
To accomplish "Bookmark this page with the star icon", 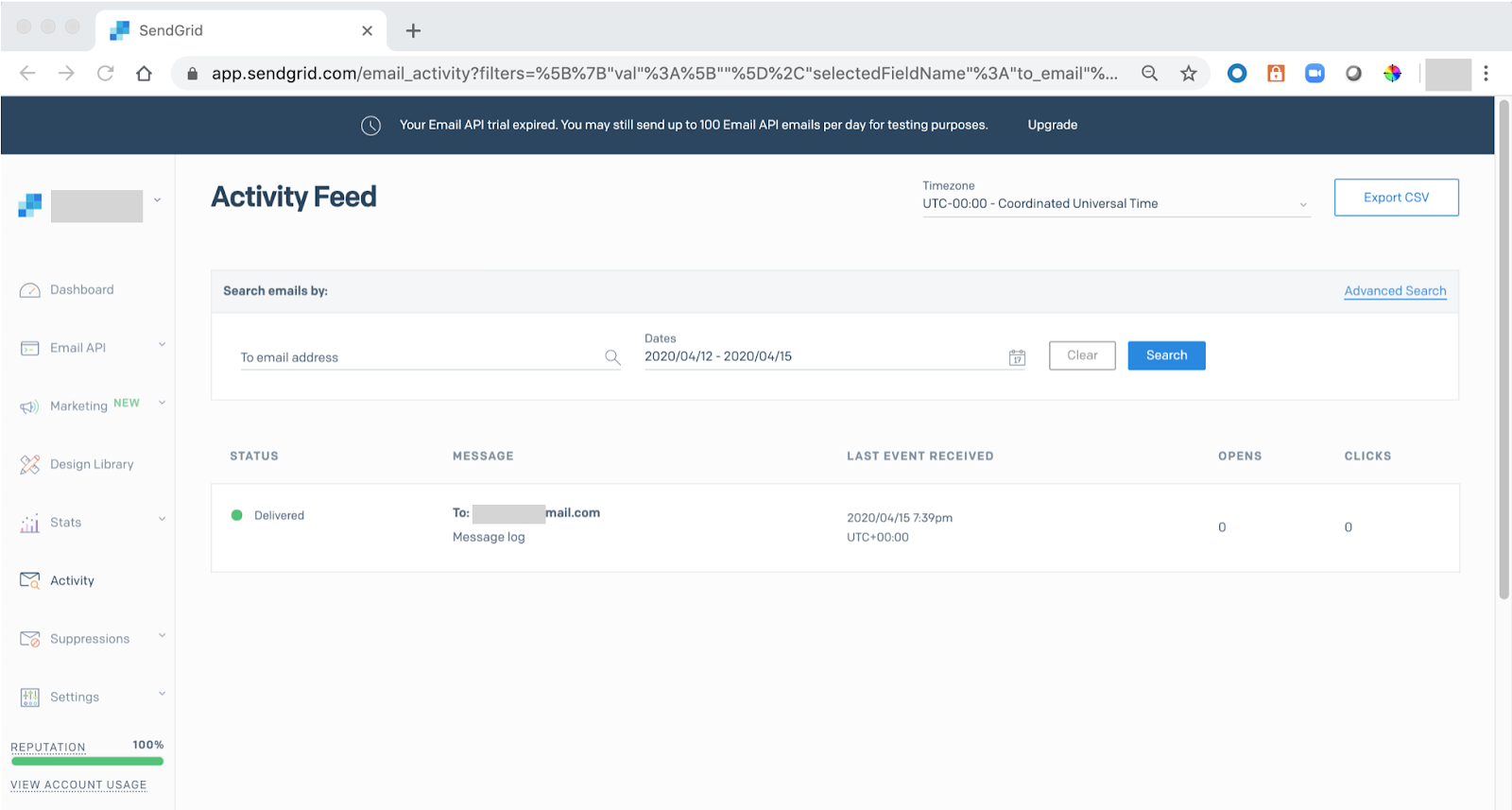I will pos(1189,74).
